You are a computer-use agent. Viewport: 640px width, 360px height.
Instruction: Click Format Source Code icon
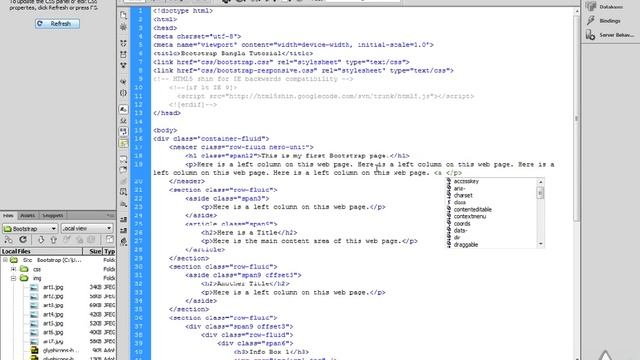(x=123, y=242)
